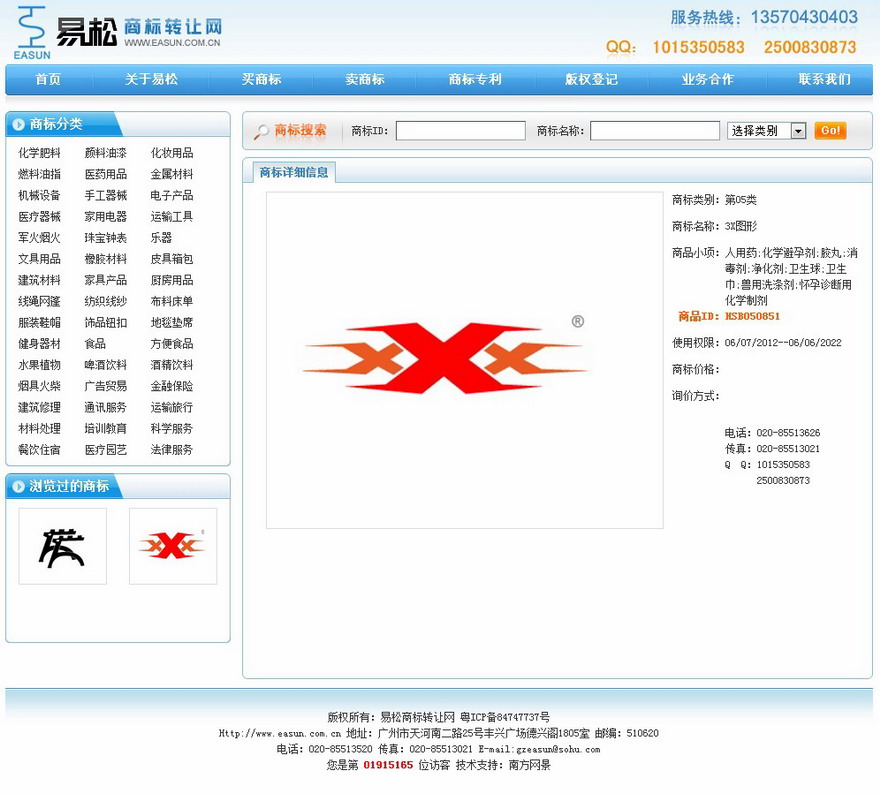Open the 家具产品 category
Viewport: 880px width, 794px height.
point(106,280)
